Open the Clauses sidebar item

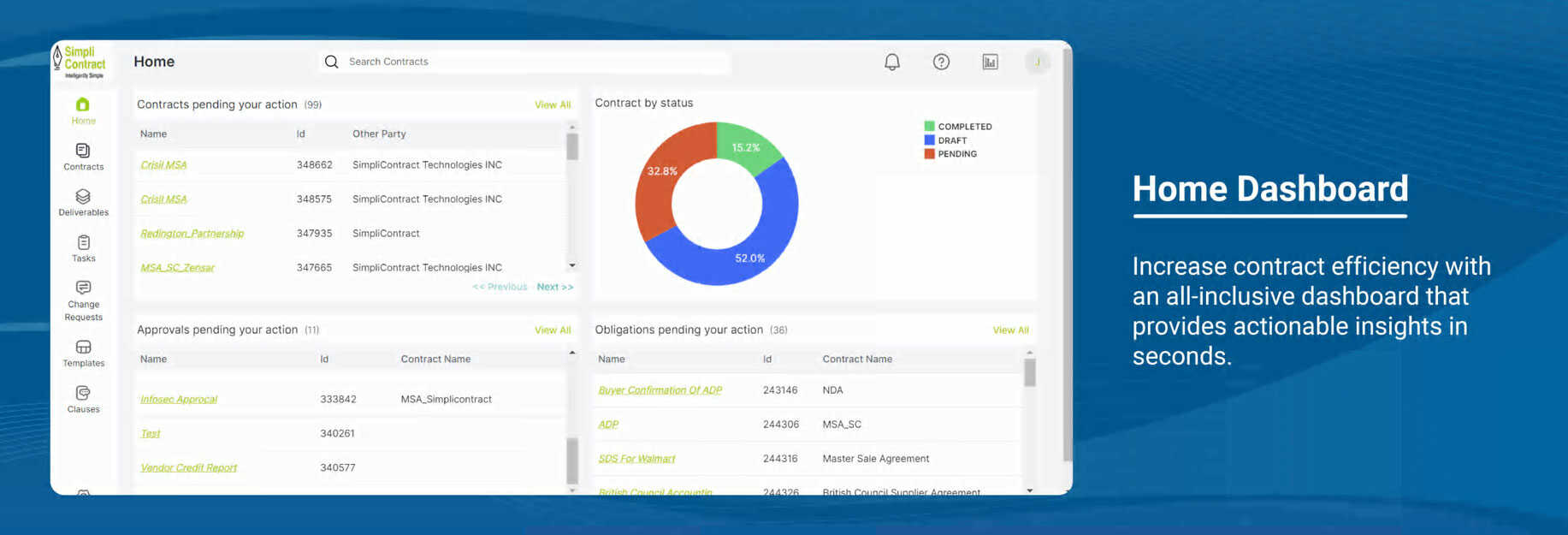tap(83, 400)
